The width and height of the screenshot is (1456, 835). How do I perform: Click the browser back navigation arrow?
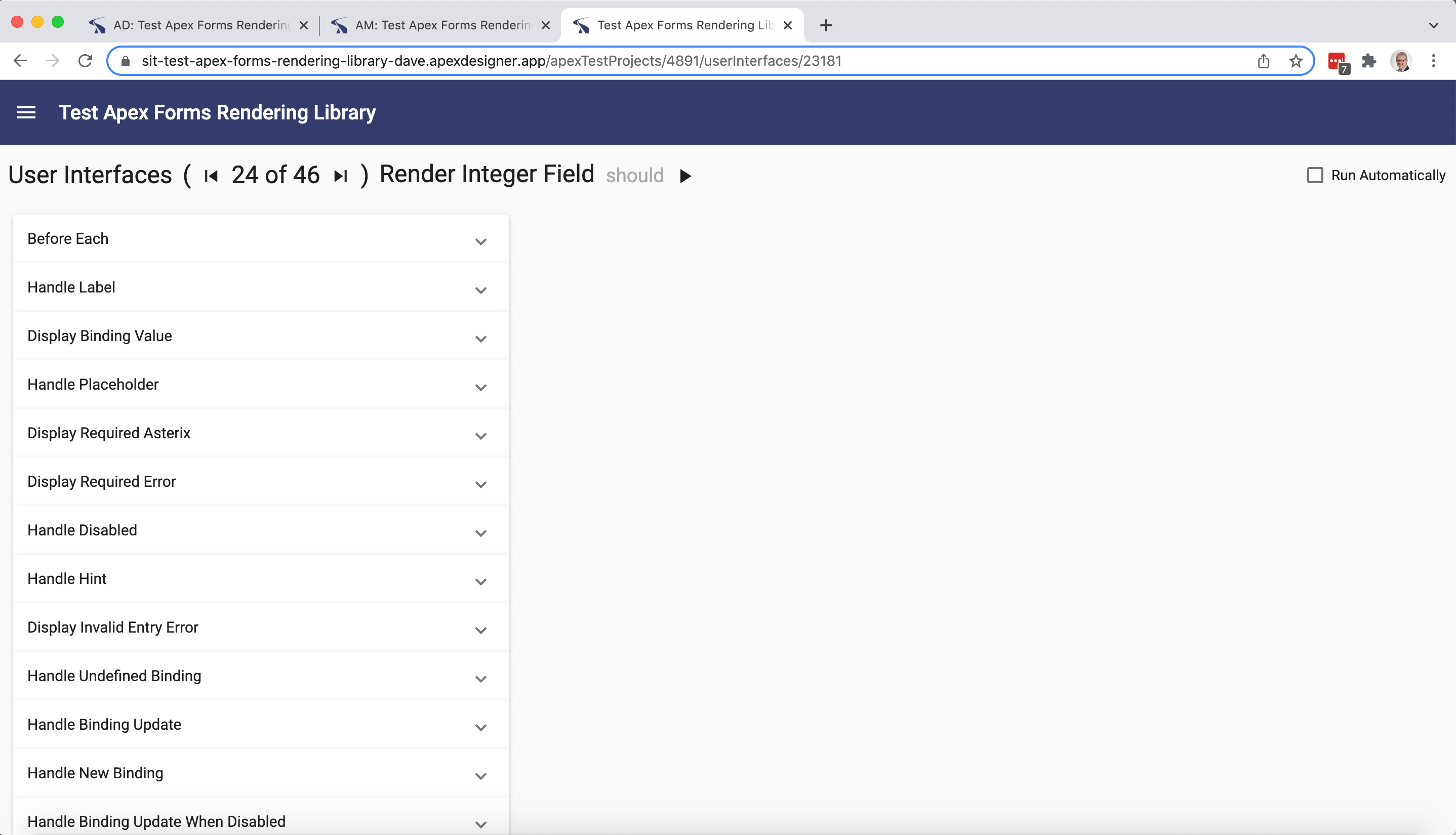coord(20,61)
